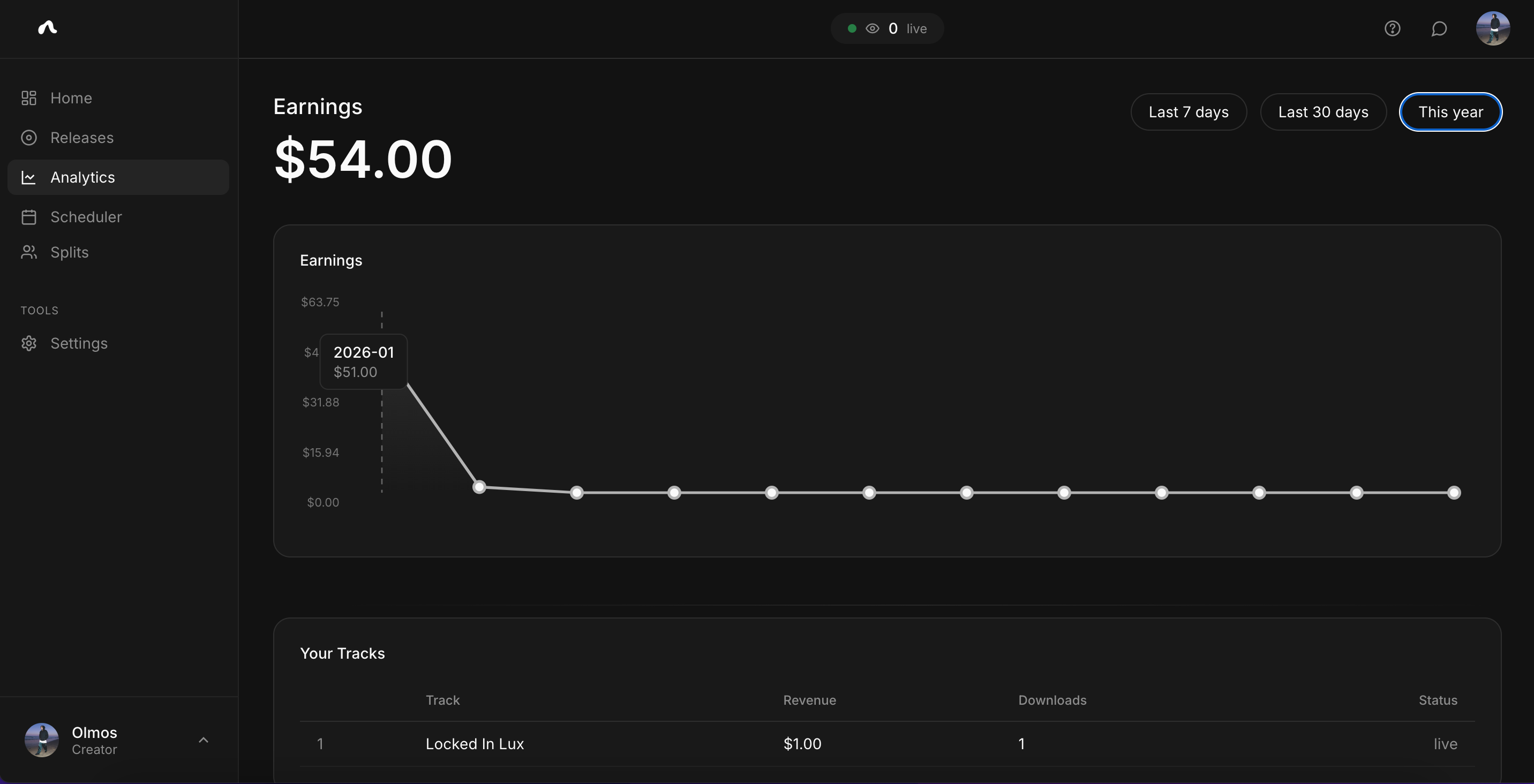Expand the Olmos account chevron
This screenshot has width=1534, height=784.
(203, 740)
